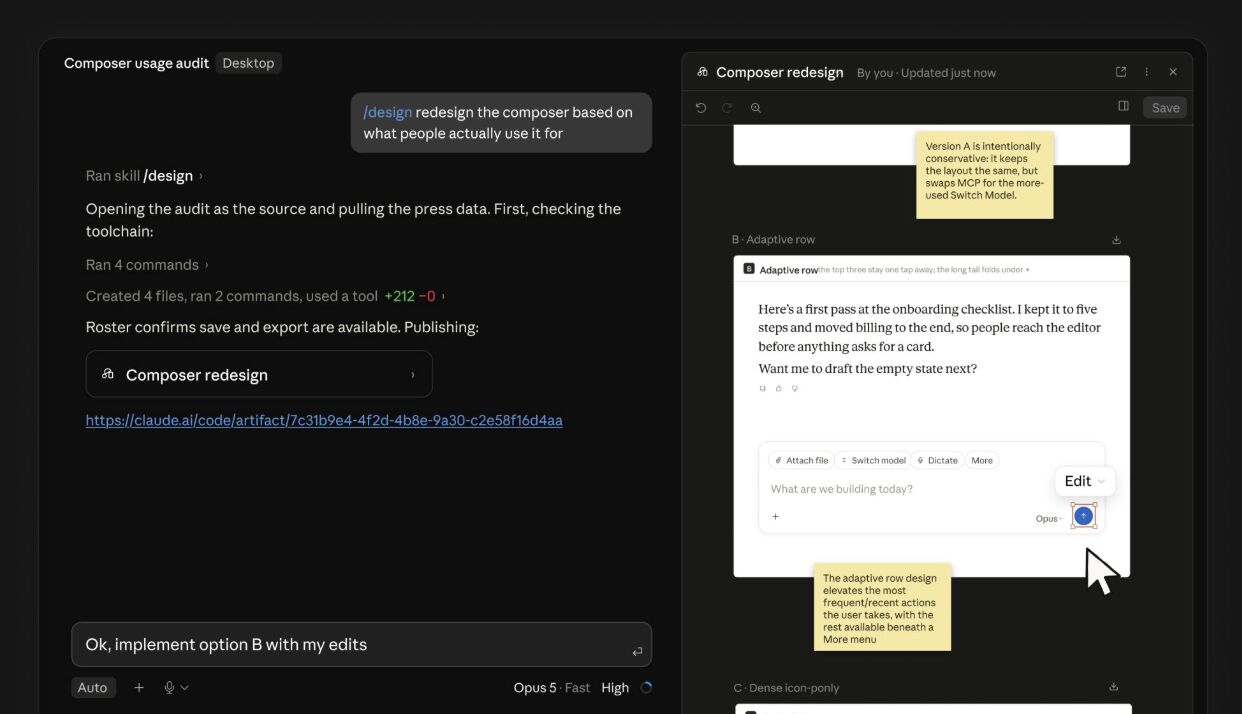This screenshot has width=1242, height=714.
Task: Expand the Ran skill /design step
Action: tap(144, 175)
